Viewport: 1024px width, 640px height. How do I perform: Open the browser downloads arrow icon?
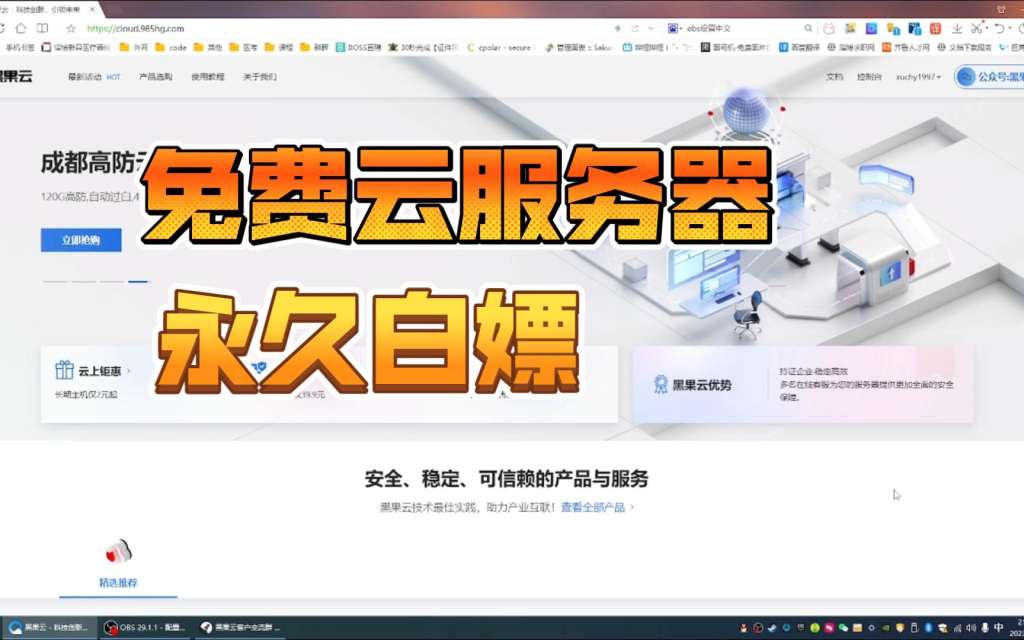pos(956,28)
